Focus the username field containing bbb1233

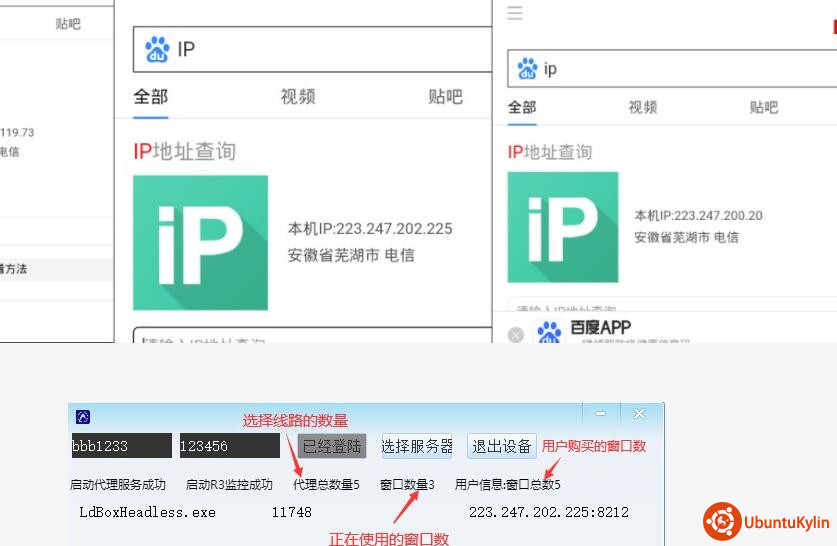(x=121, y=446)
